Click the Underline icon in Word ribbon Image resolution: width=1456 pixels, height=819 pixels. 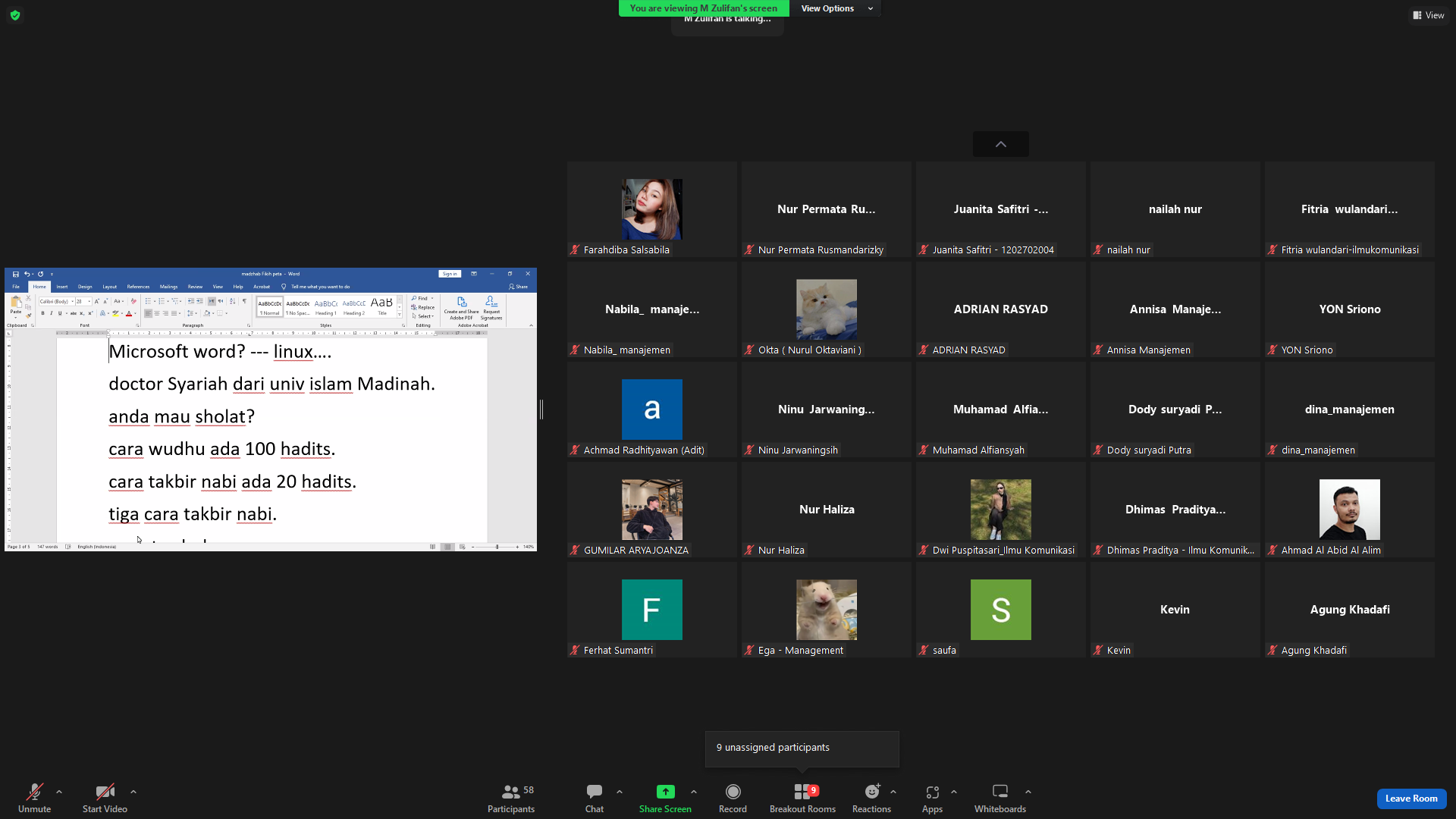[x=60, y=313]
